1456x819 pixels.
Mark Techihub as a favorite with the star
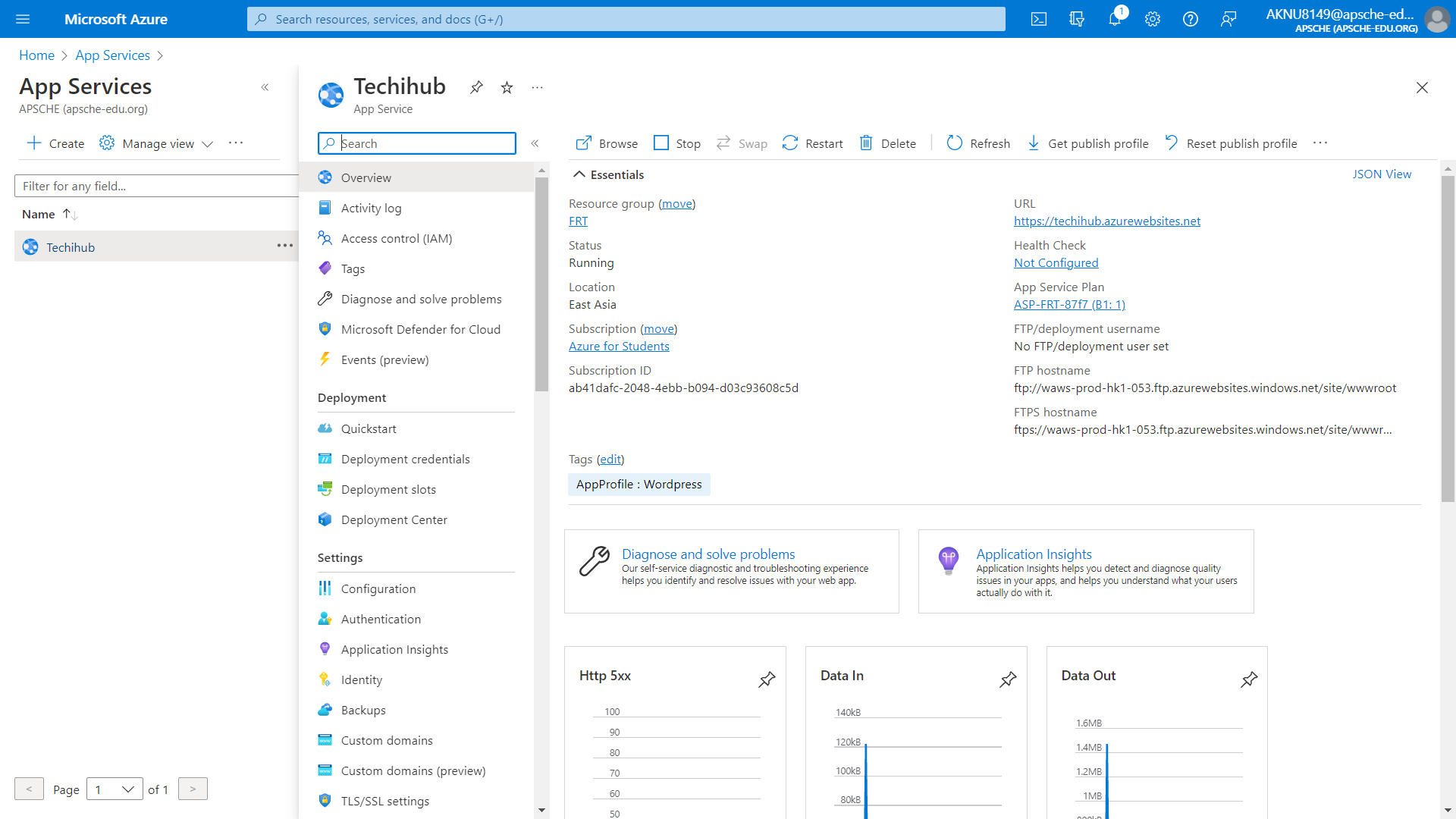[x=507, y=87]
